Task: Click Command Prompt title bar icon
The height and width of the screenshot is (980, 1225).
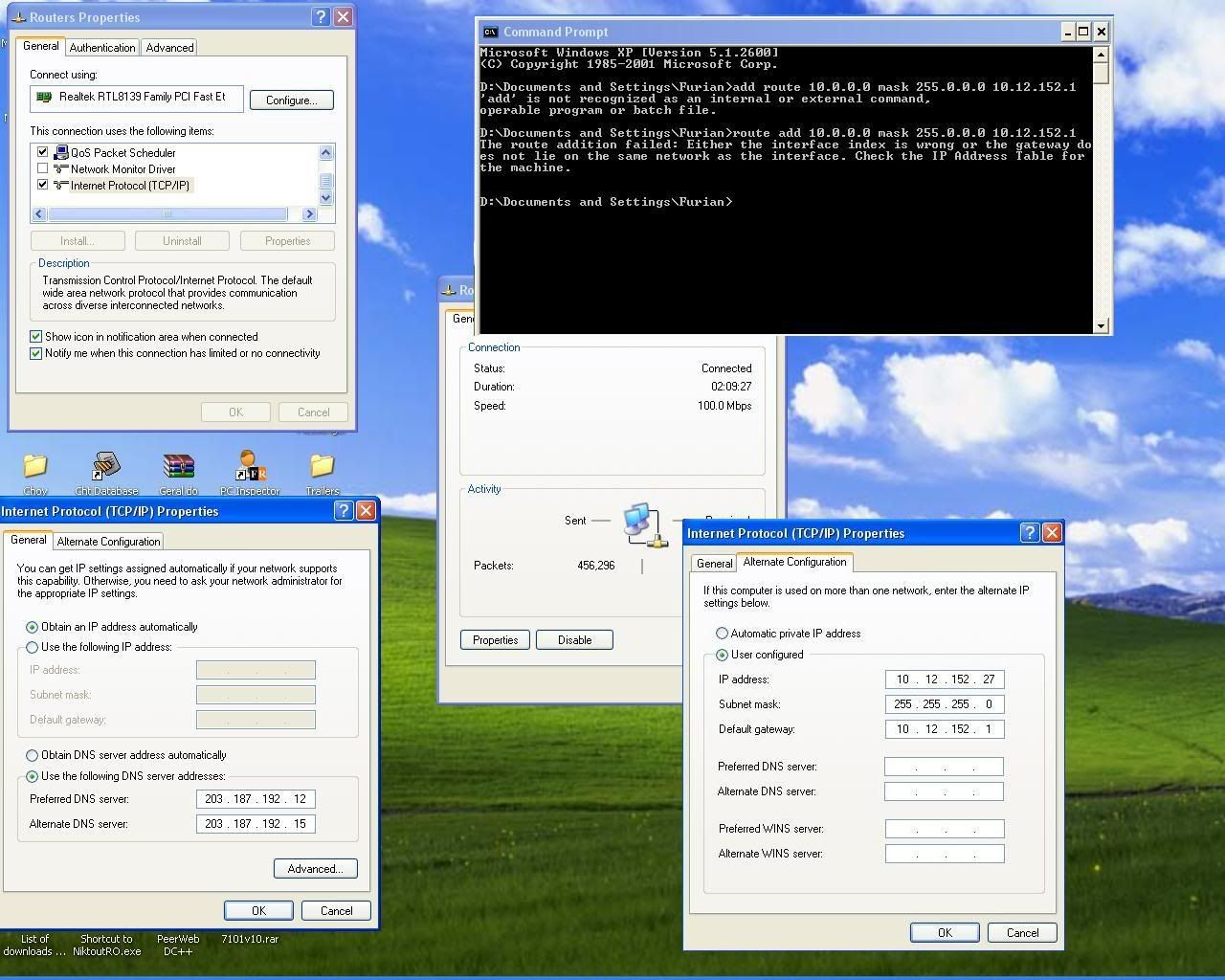Action: [x=490, y=32]
